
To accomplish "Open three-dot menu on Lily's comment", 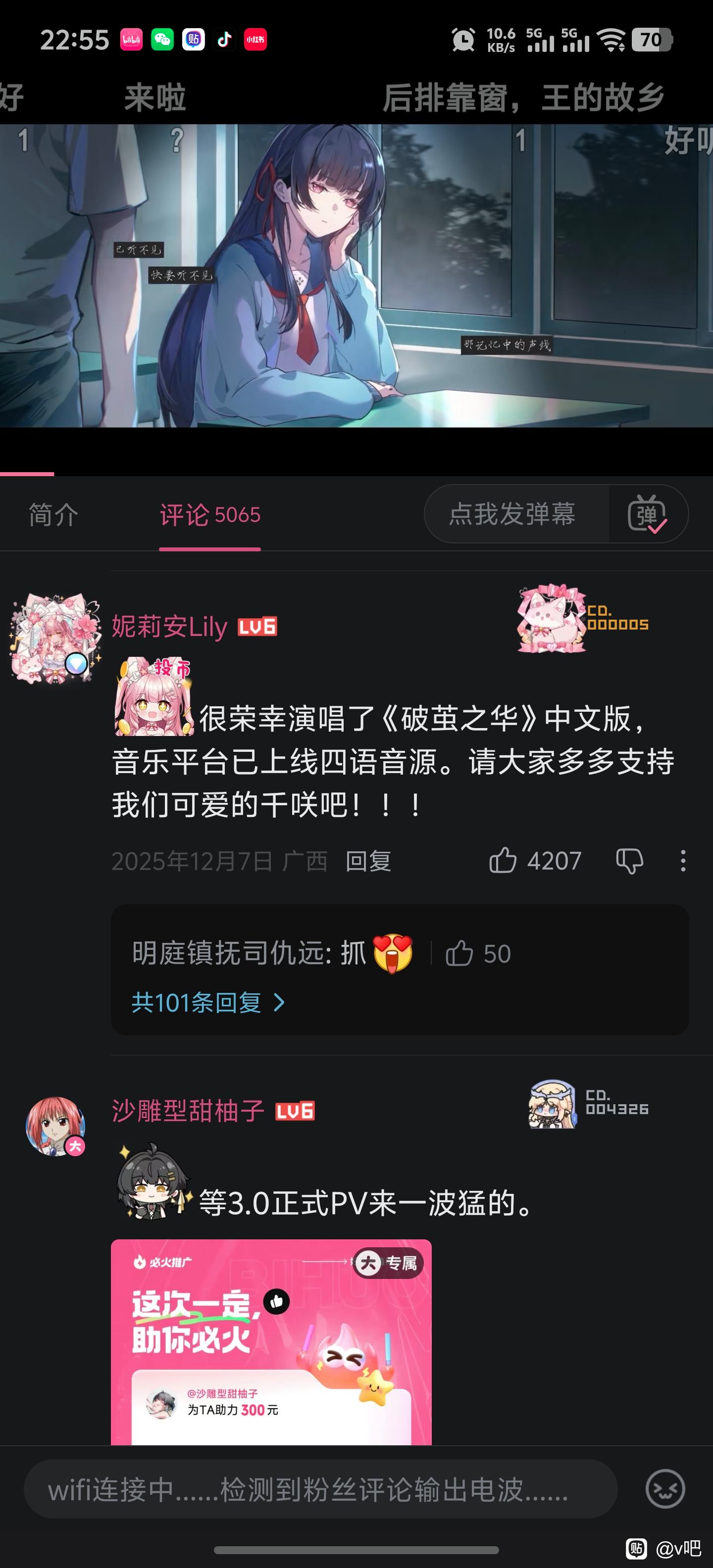I will pyautogui.click(x=683, y=861).
